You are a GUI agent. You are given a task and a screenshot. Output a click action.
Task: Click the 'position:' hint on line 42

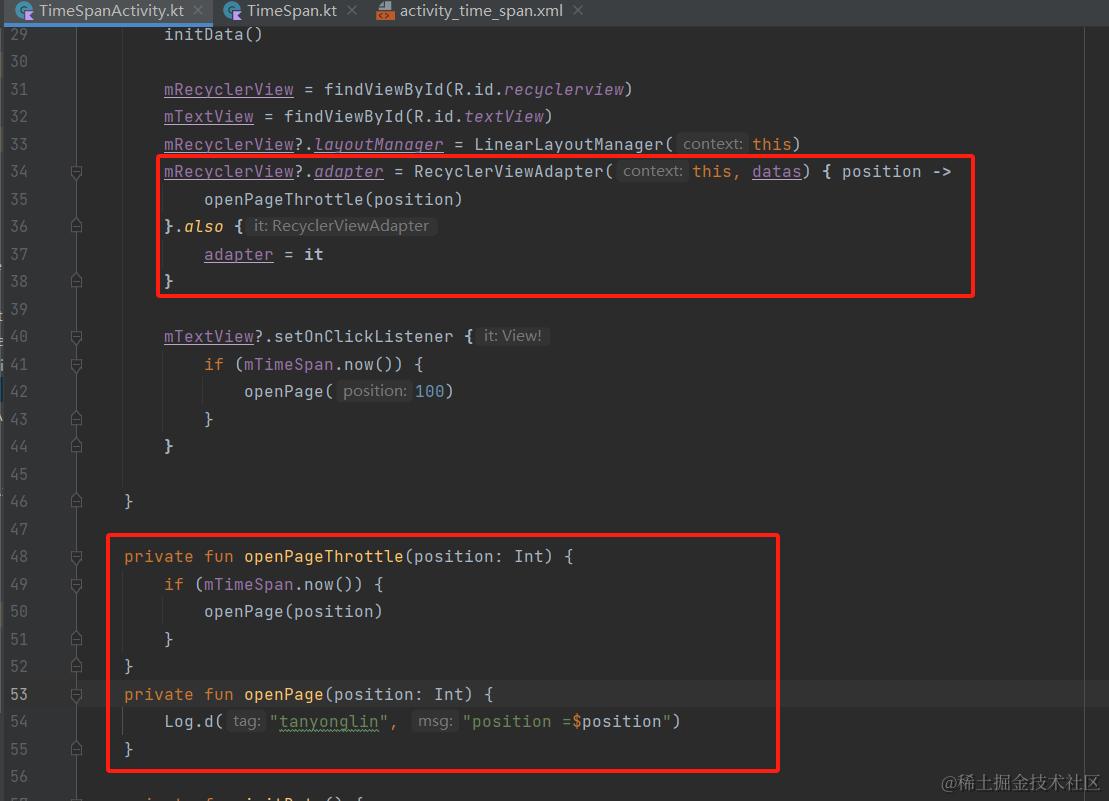point(374,391)
